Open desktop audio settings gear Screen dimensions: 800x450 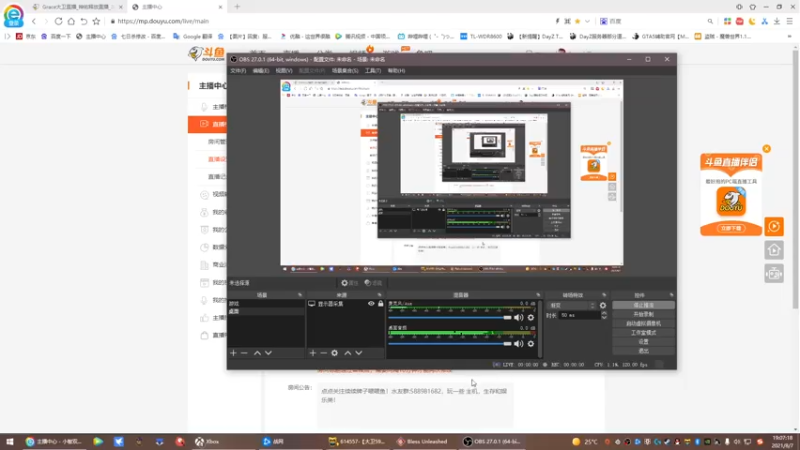point(531,344)
